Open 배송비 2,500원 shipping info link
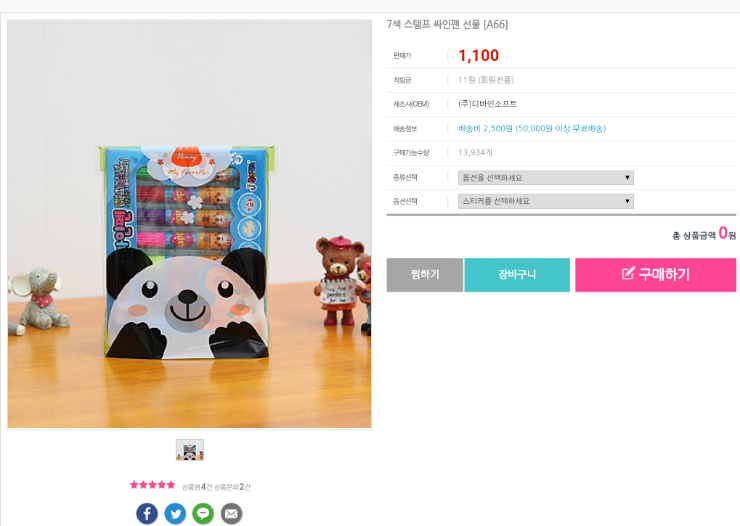 (x=532, y=128)
